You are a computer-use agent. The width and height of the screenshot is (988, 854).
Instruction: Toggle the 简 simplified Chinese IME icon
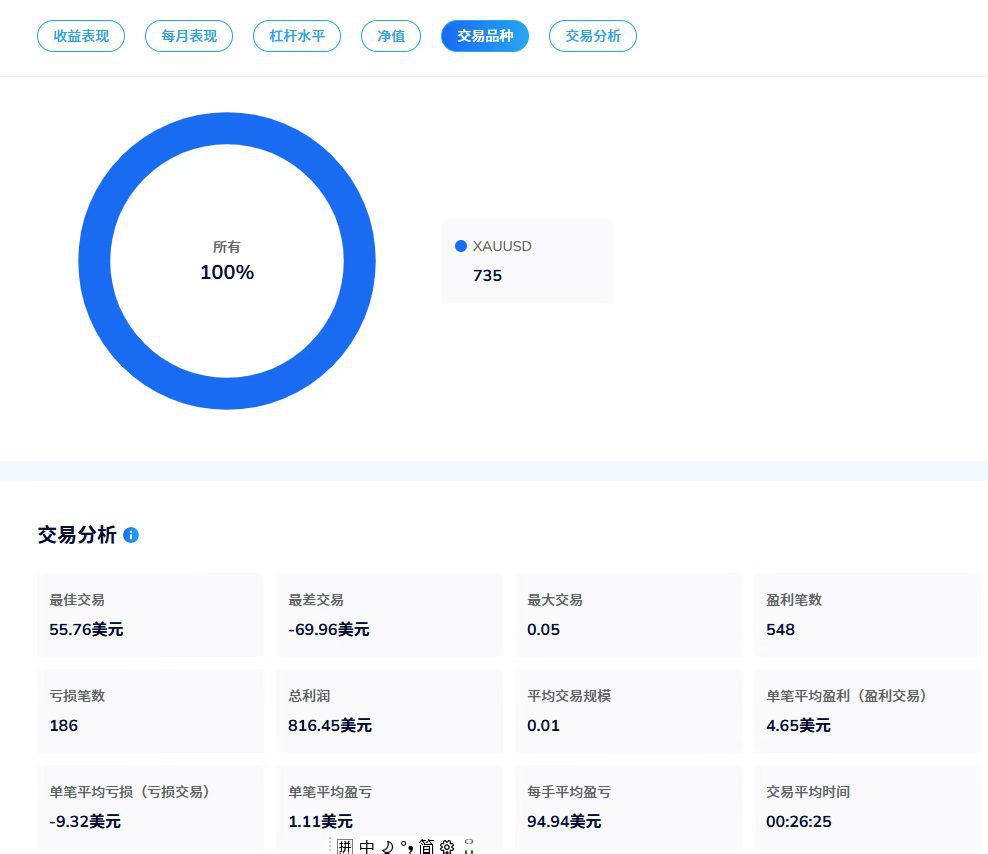426,846
